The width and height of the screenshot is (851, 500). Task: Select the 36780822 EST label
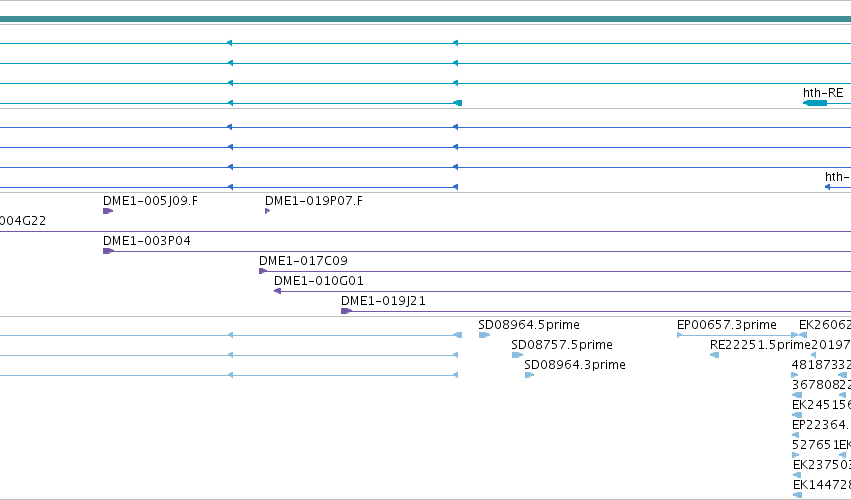coord(821,385)
